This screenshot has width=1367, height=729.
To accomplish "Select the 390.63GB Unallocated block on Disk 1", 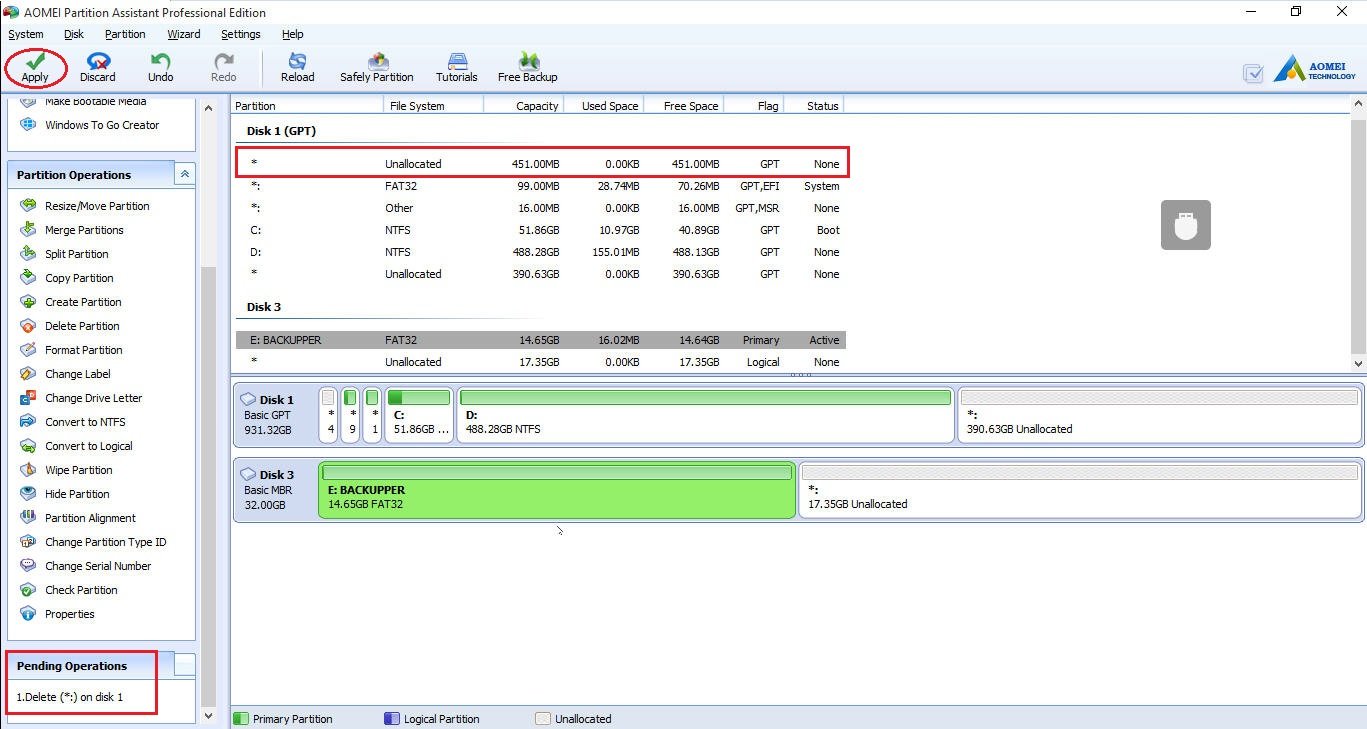I will pos(1159,416).
